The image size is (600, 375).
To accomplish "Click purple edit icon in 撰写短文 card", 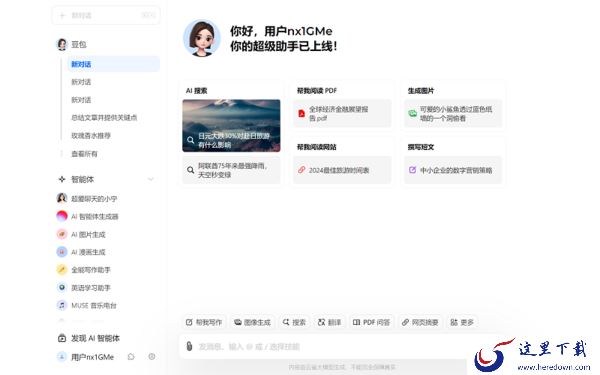I will pyautogui.click(x=412, y=170).
